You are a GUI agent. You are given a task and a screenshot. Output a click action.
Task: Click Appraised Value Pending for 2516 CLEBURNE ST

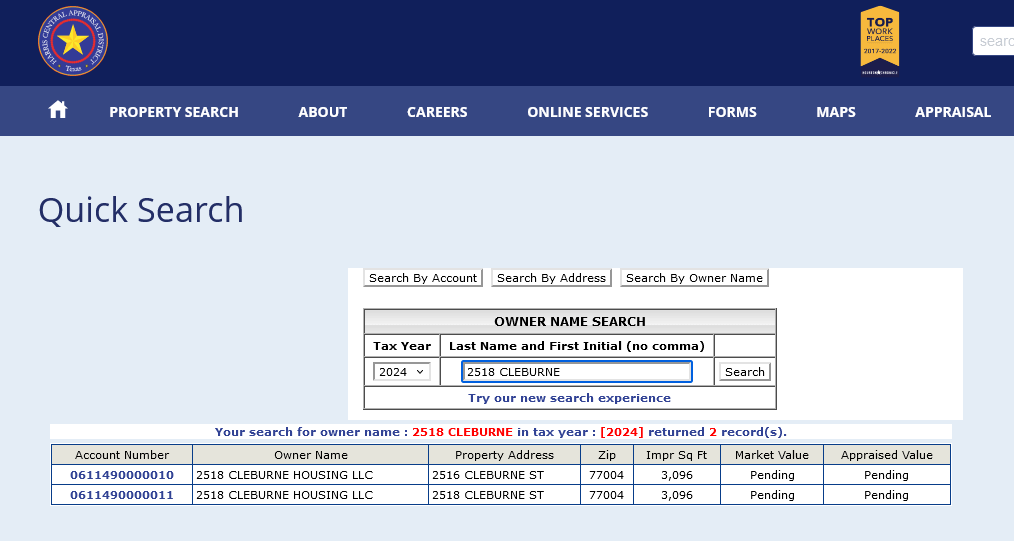click(887, 475)
